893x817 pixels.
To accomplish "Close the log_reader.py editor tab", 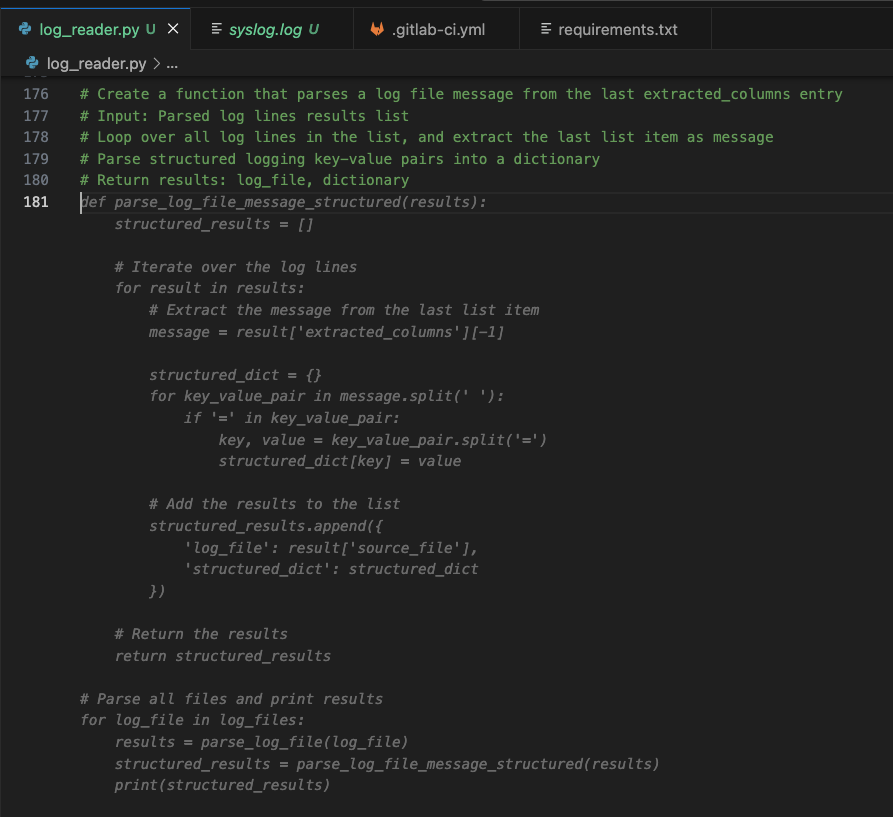I will coord(172,29).
